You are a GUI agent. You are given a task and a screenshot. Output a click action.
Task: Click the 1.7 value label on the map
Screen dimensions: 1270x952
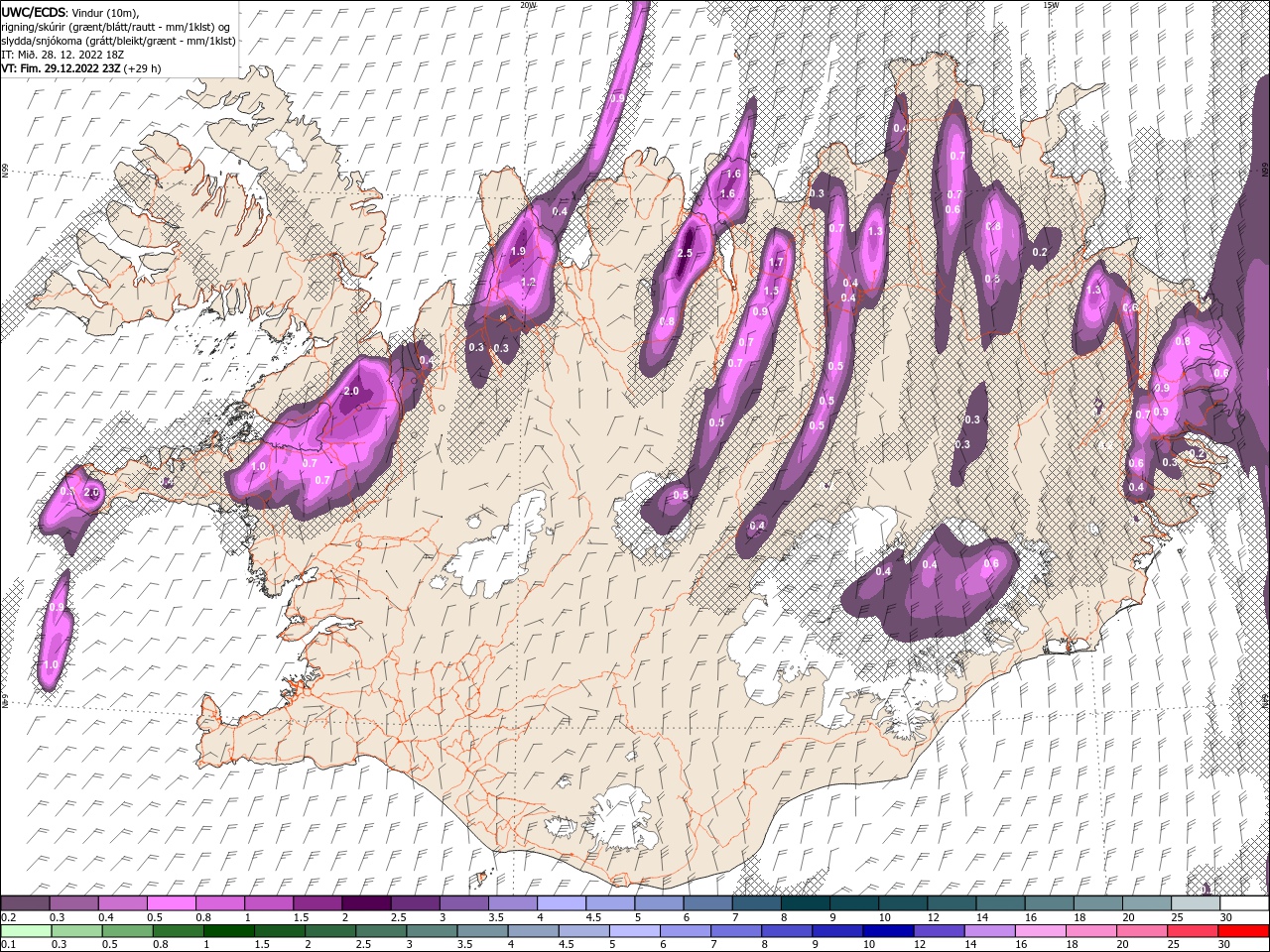pyautogui.click(x=776, y=263)
